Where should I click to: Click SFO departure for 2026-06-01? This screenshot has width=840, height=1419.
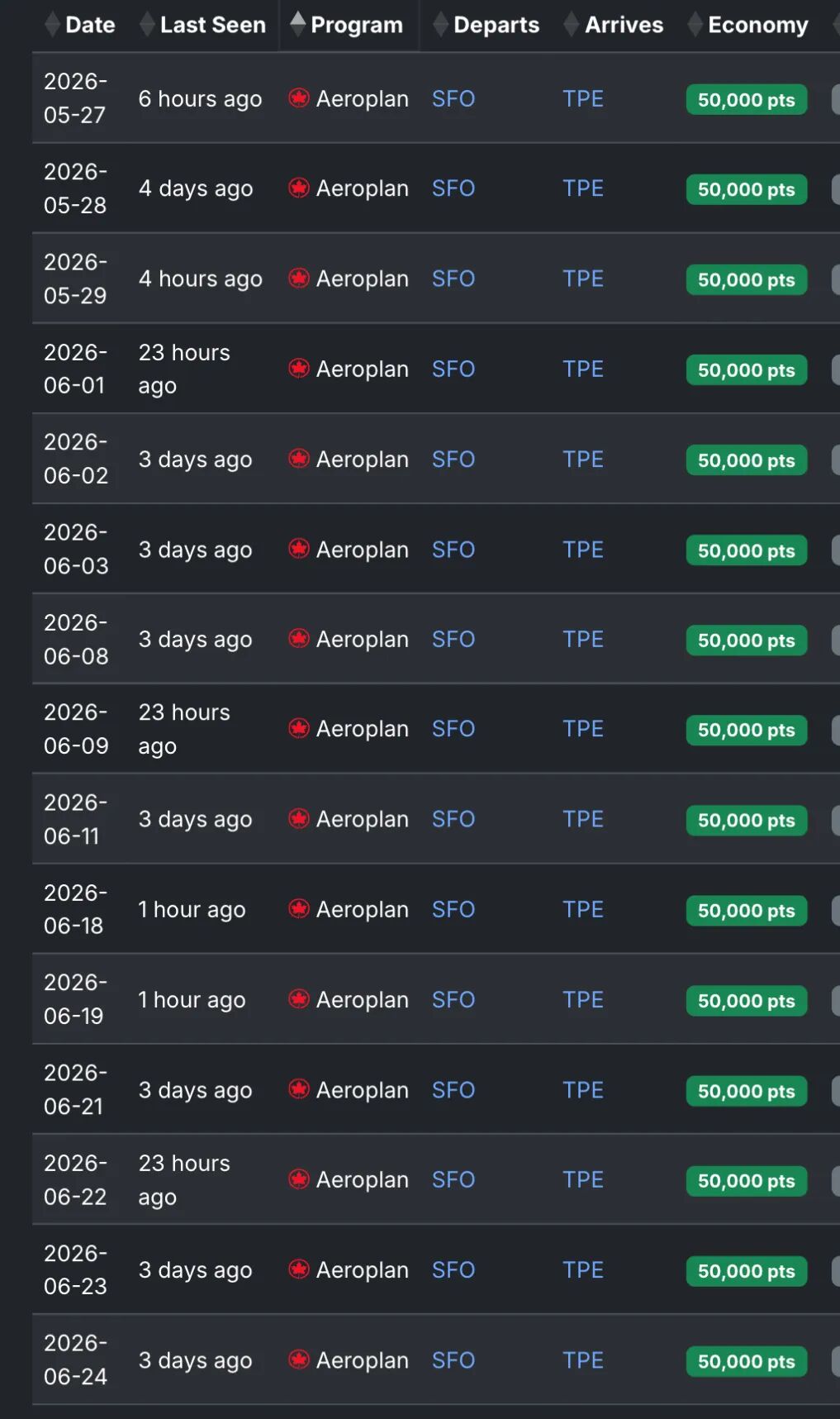tap(453, 369)
